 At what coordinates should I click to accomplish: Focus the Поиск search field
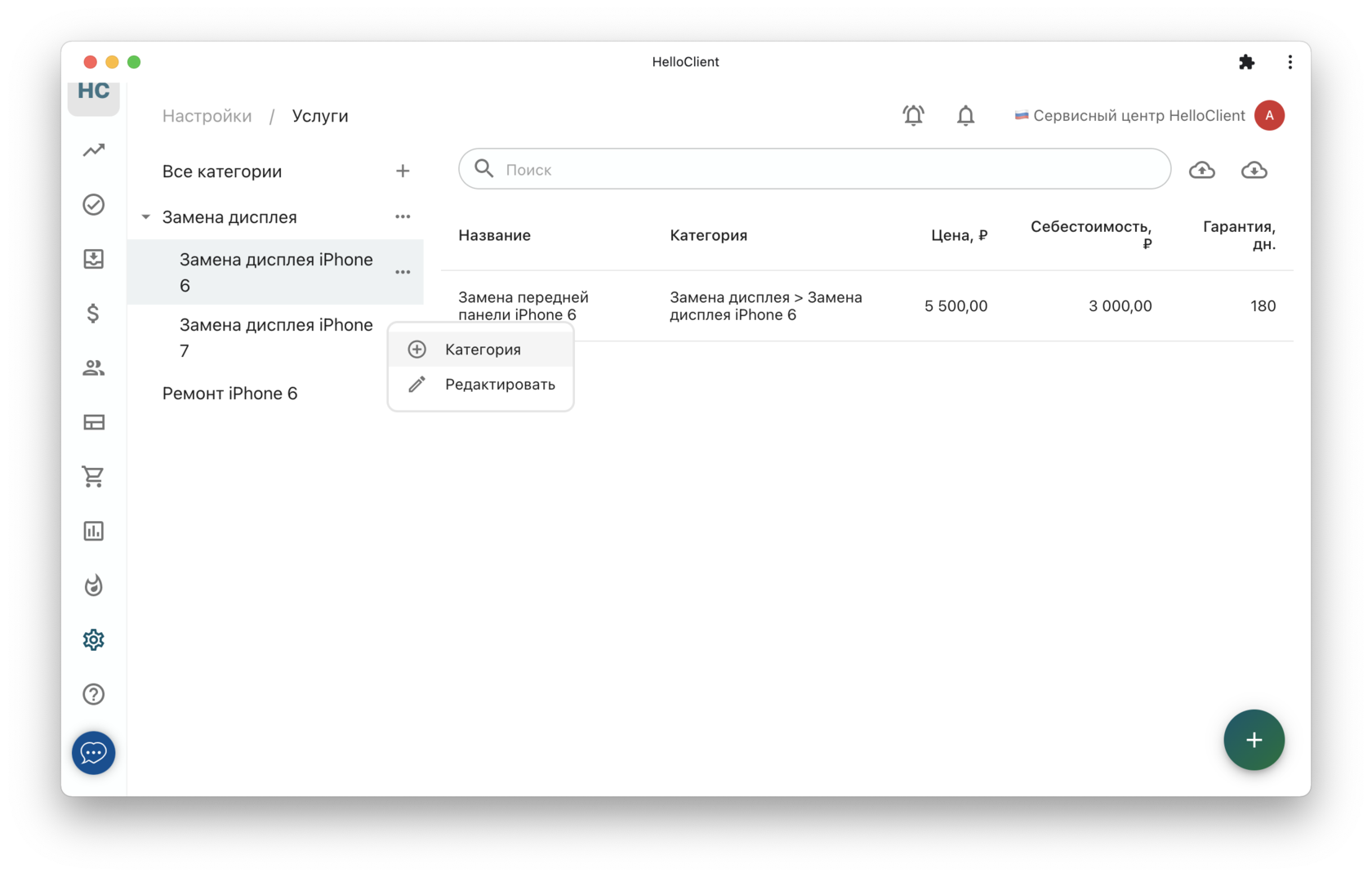point(815,169)
